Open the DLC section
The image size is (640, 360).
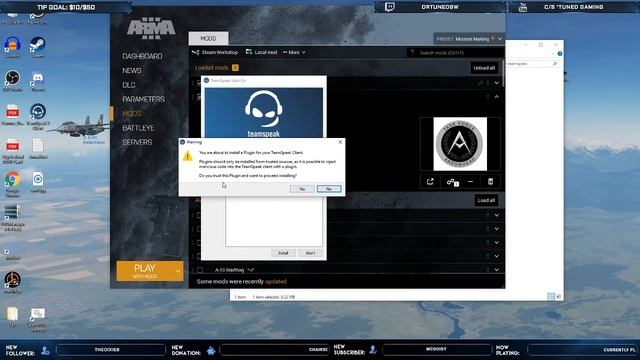(129, 85)
